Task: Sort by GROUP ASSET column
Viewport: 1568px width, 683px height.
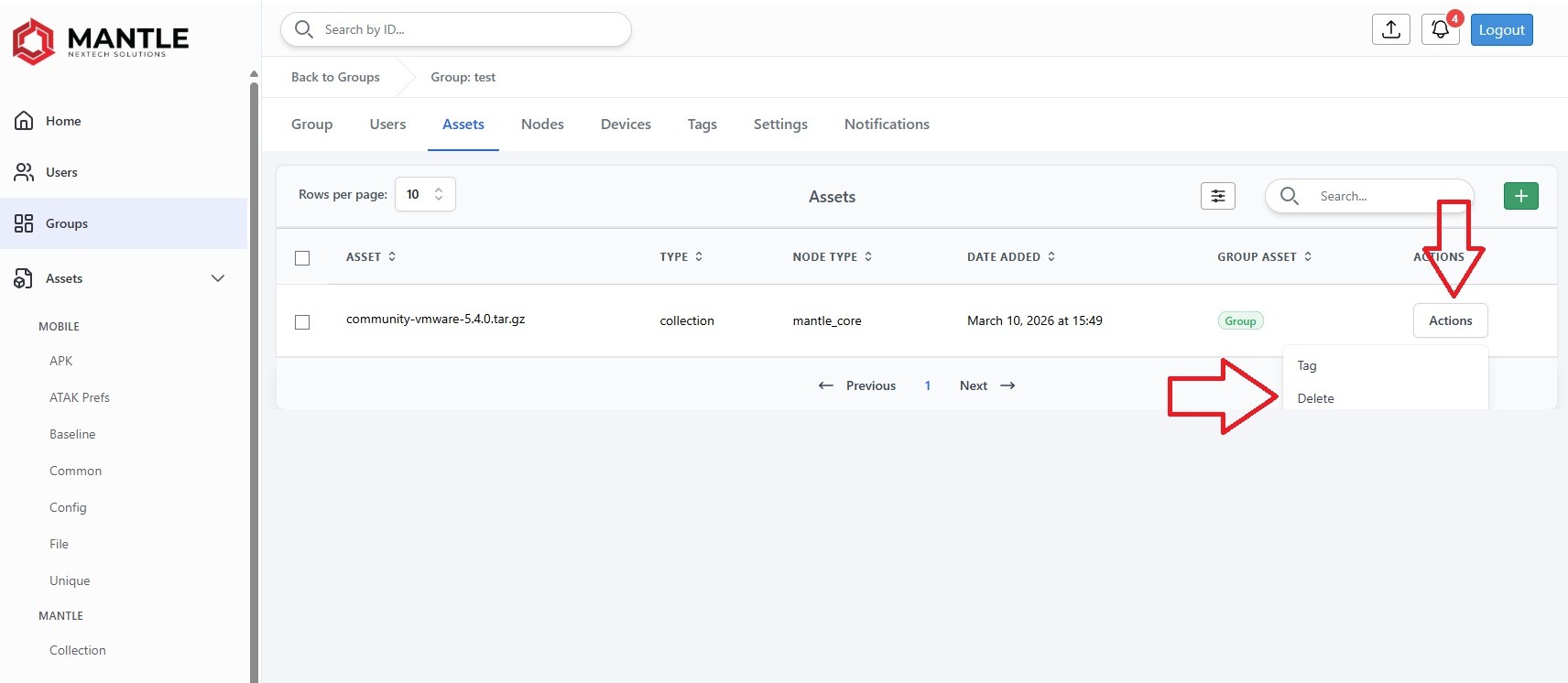Action: point(1264,256)
